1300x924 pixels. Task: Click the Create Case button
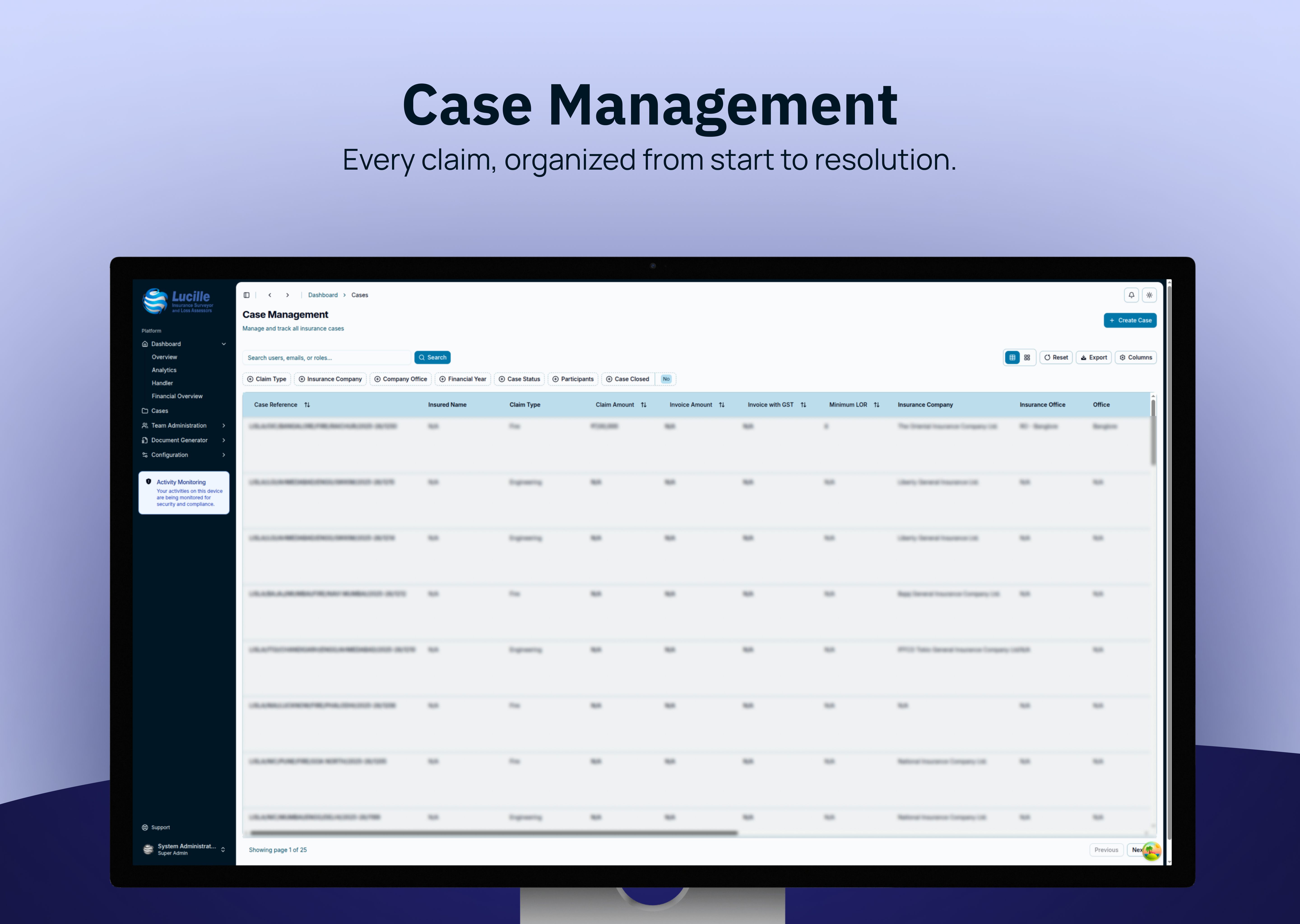1130,320
